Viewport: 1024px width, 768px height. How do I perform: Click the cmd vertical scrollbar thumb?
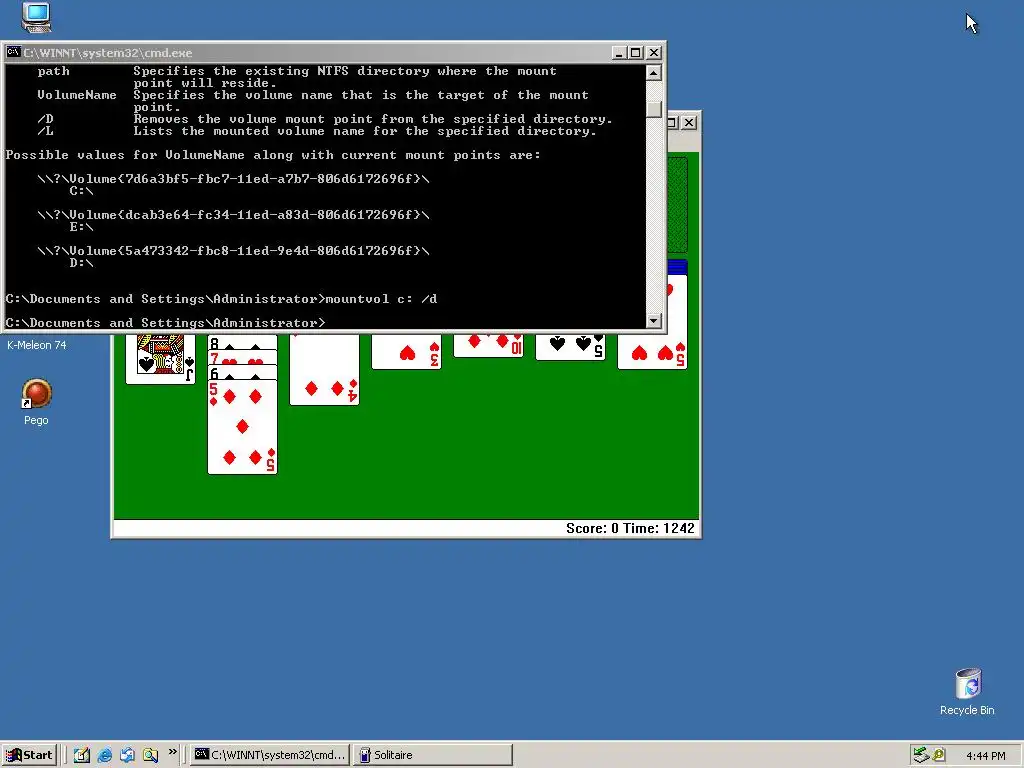[x=653, y=109]
